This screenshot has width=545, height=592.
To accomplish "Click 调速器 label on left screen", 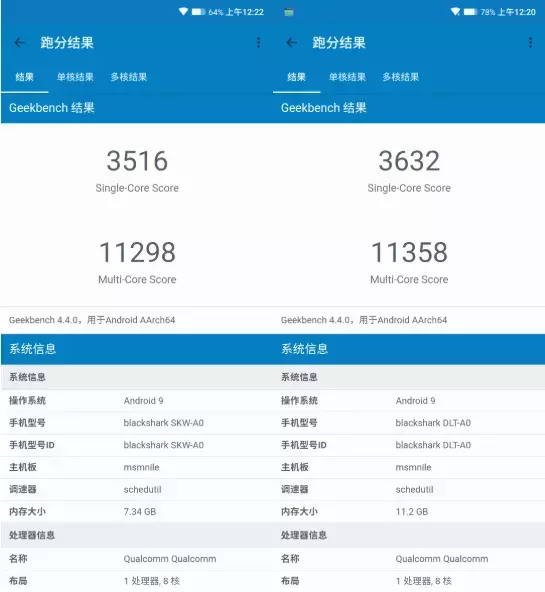I will point(23,490).
